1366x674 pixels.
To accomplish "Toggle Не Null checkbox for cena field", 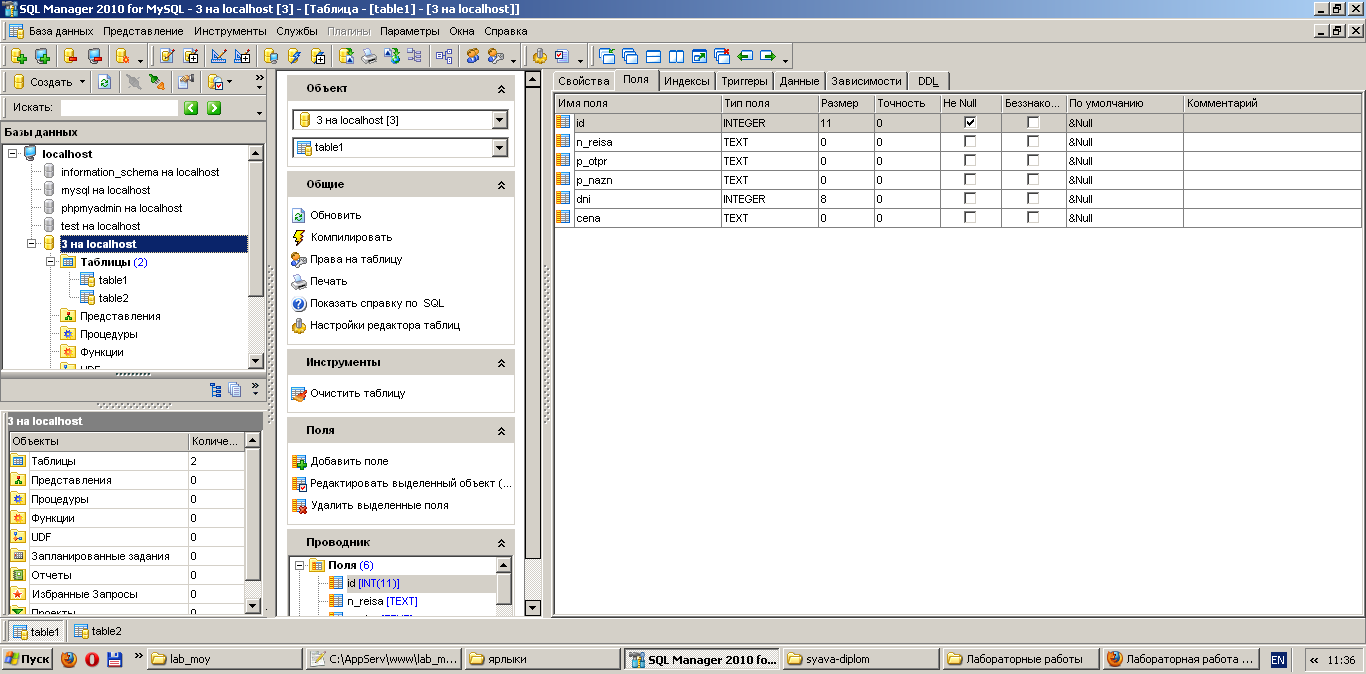I will pos(970,218).
